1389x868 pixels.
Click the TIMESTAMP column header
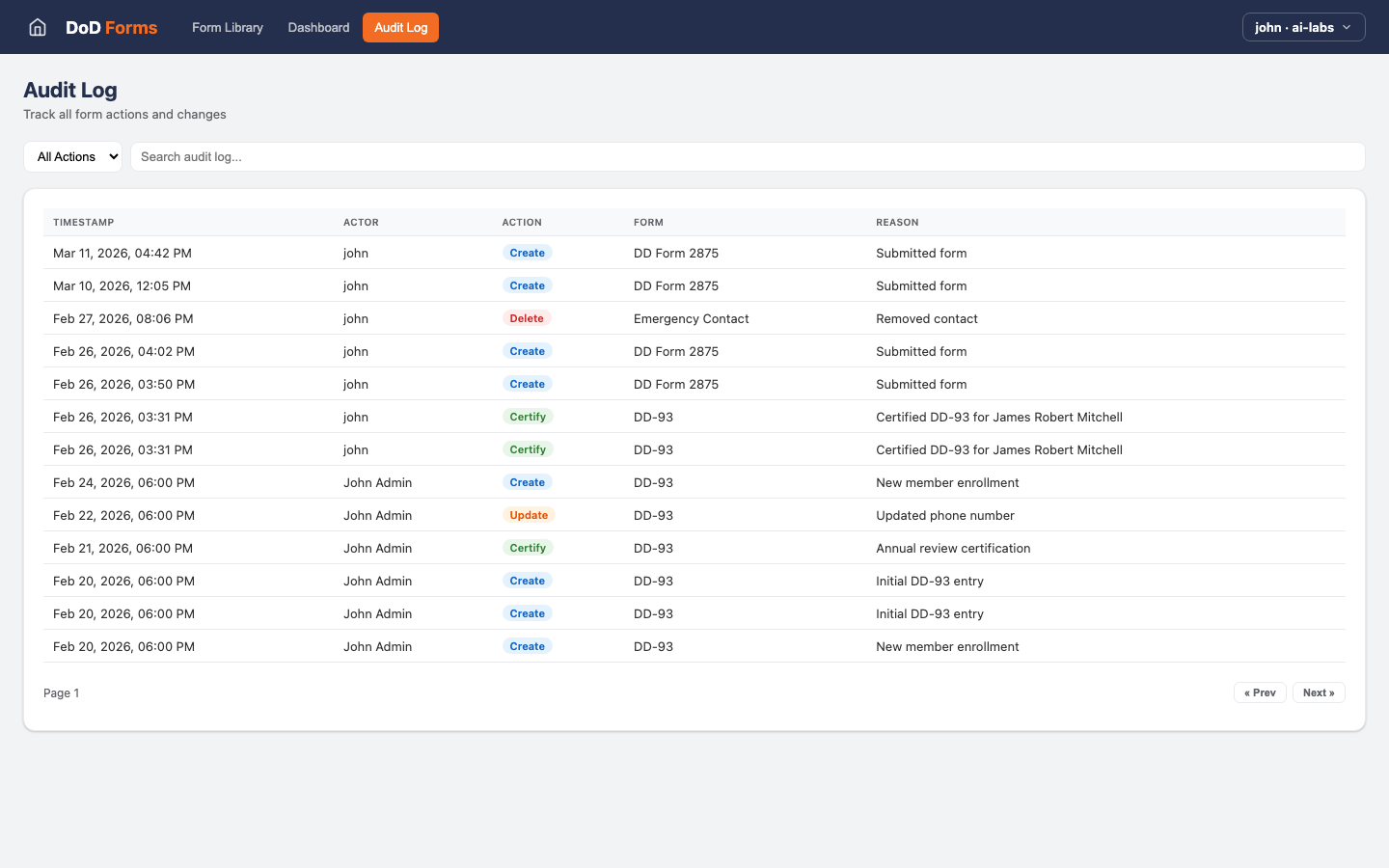(x=83, y=222)
